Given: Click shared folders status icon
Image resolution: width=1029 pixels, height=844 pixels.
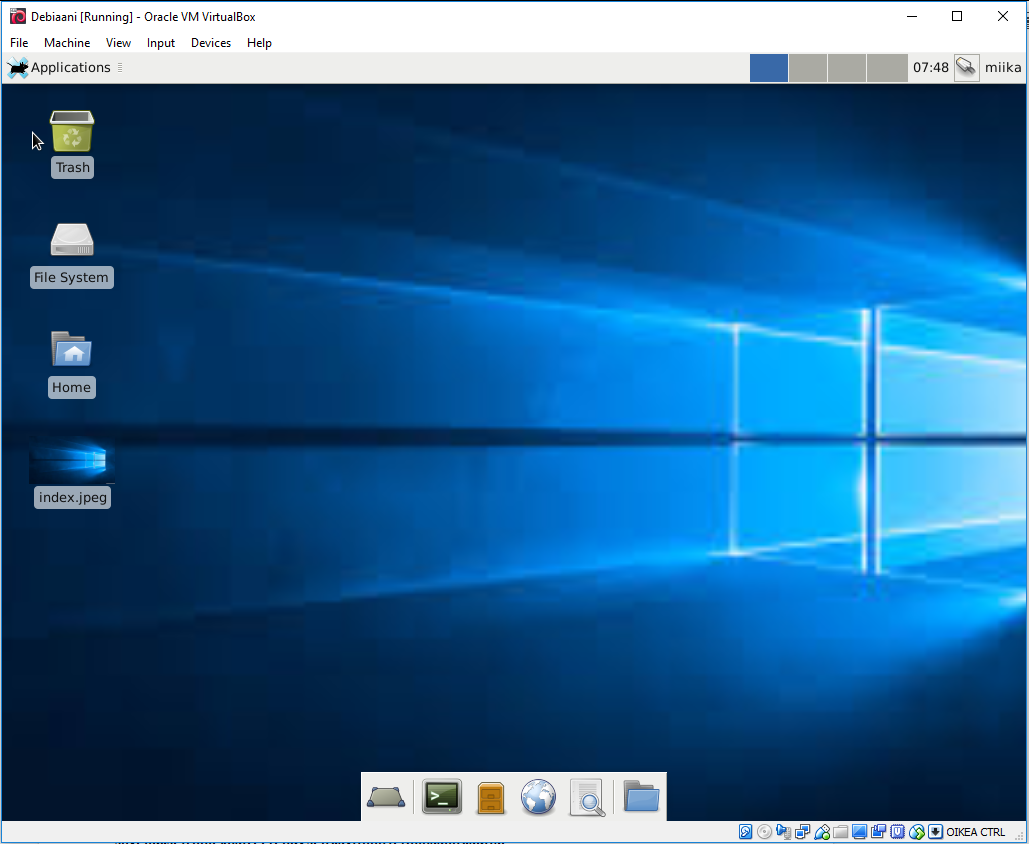Looking at the screenshot, I should coord(840,832).
